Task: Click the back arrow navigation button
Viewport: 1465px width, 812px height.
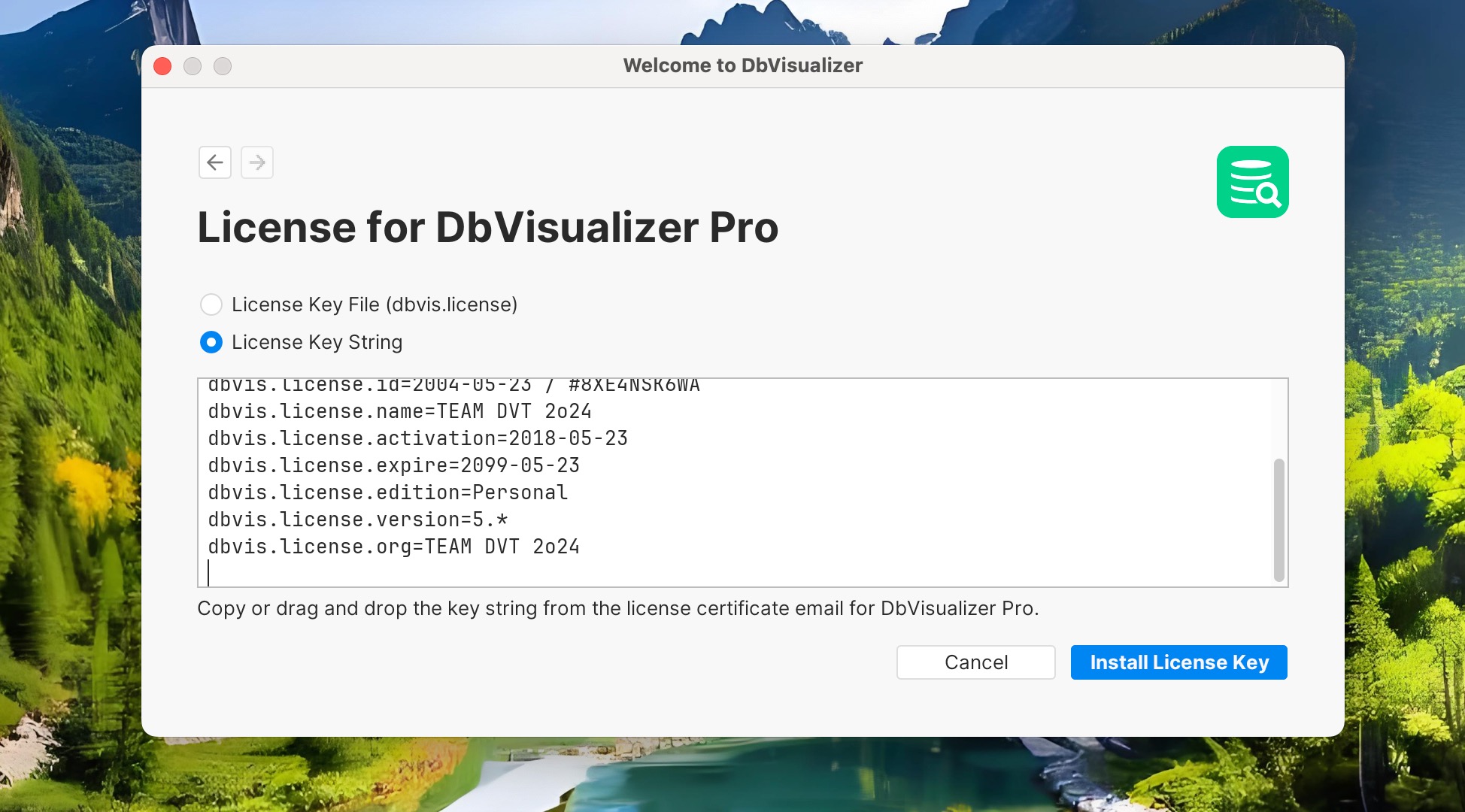Action: [x=215, y=162]
